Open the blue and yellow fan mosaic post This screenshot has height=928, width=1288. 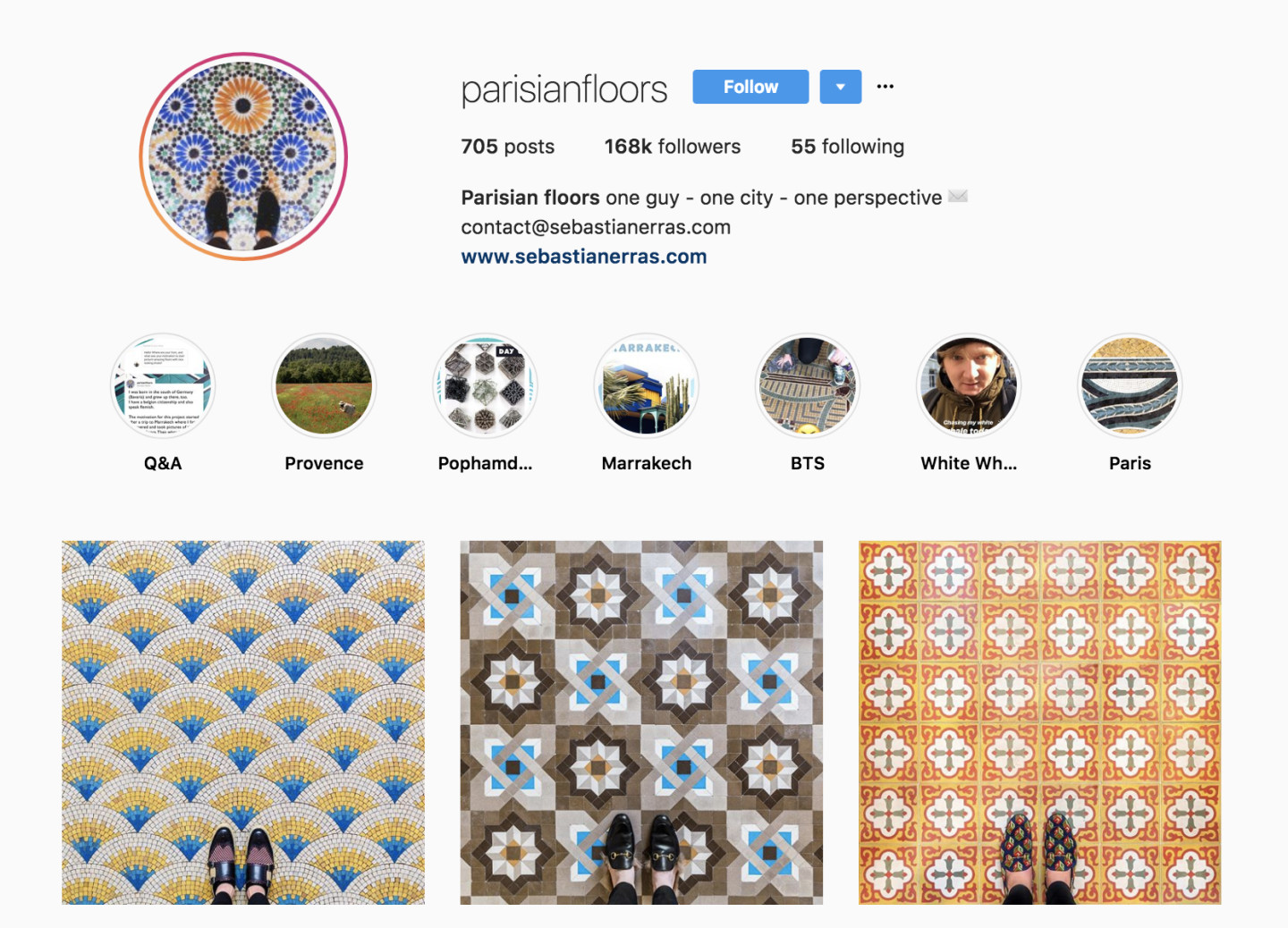tap(243, 722)
